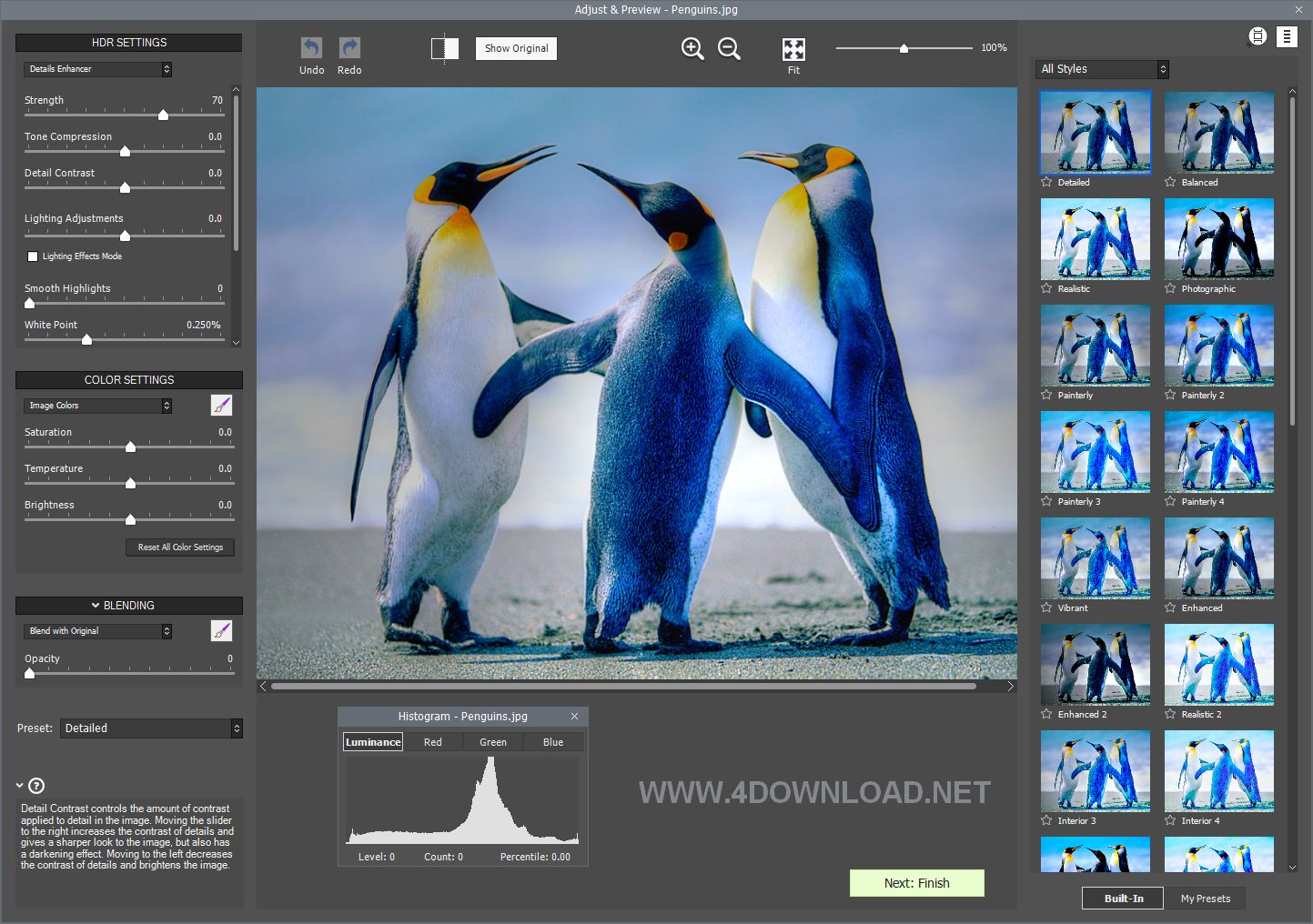Select the Red histogram tab
The width and height of the screenshot is (1313, 924).
tap(433, 742)
